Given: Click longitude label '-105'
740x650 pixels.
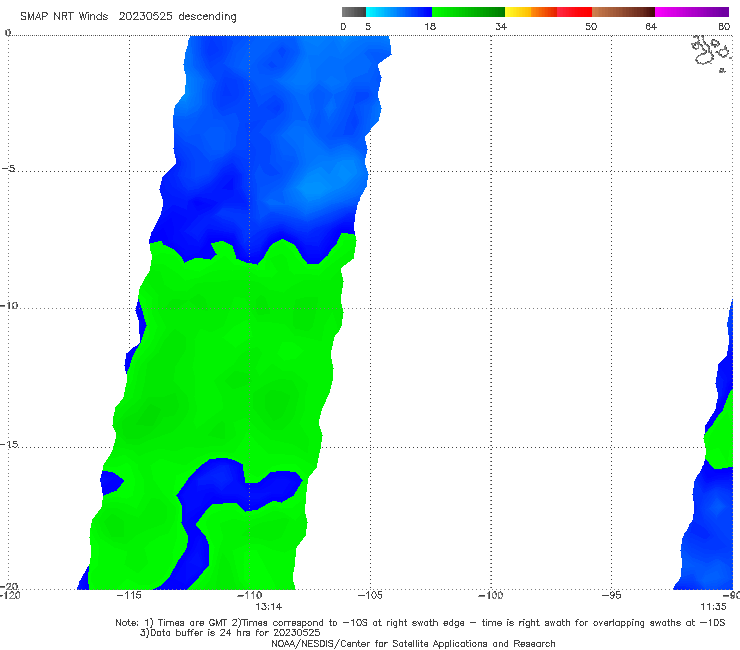Looking at the screenshot, I should click(x=370, y=595).
